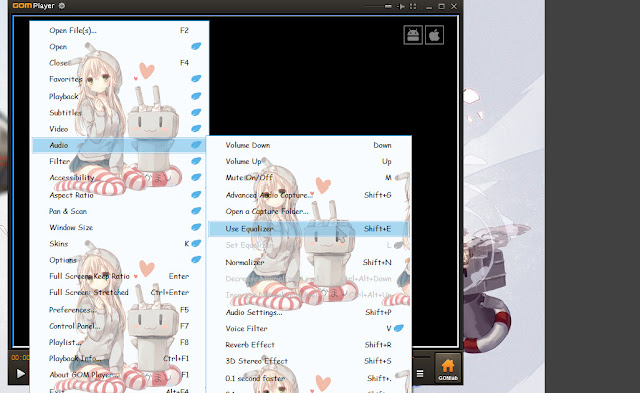Open Preferences... from the context menu
The width and height of the screenshot is (640, 393).
pyautogui.click(x=118, y=310)
